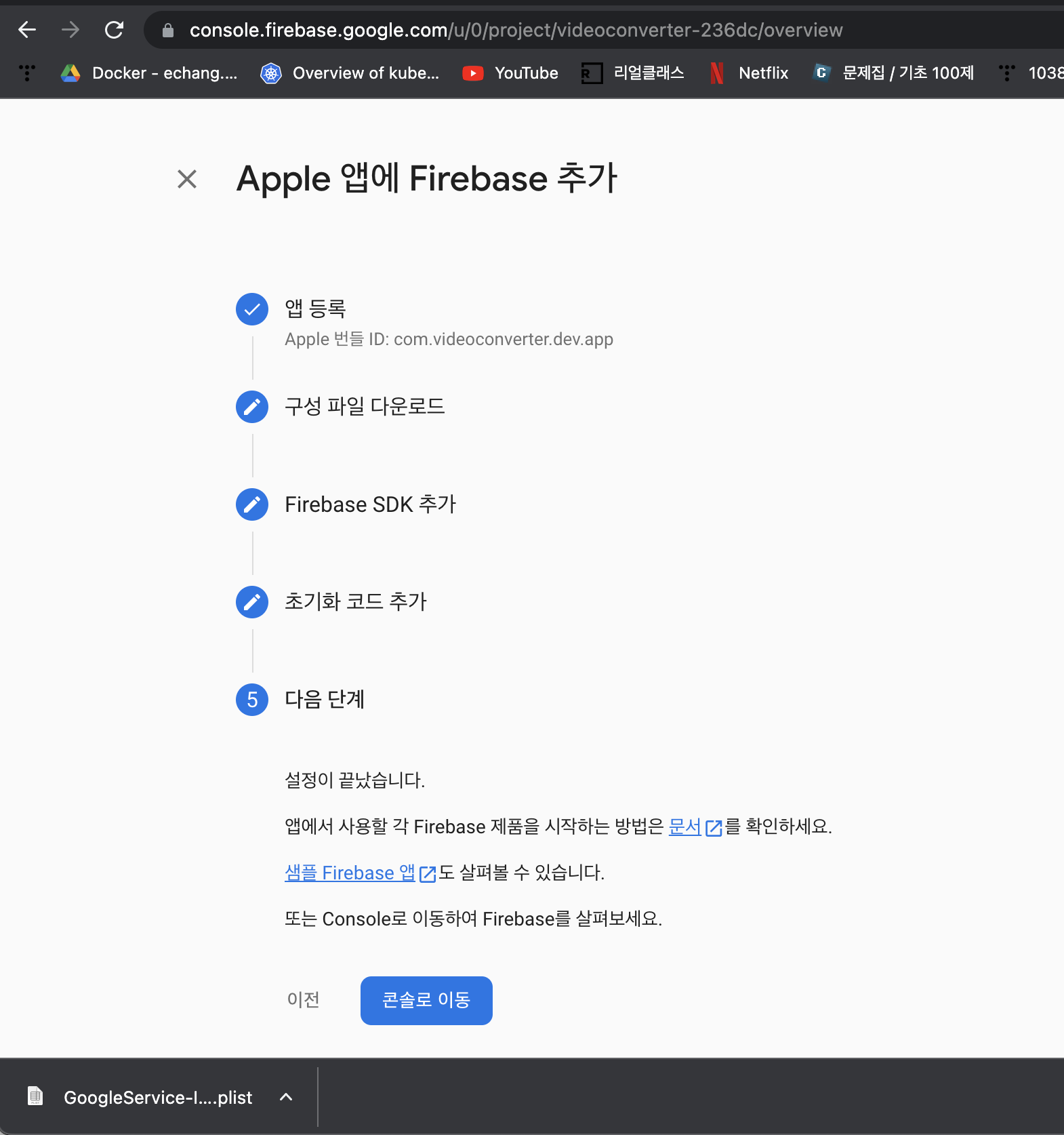Open 문제집 / 기초 100제 bookmark
This screenshot has width=1064, height=1135.
893,73
